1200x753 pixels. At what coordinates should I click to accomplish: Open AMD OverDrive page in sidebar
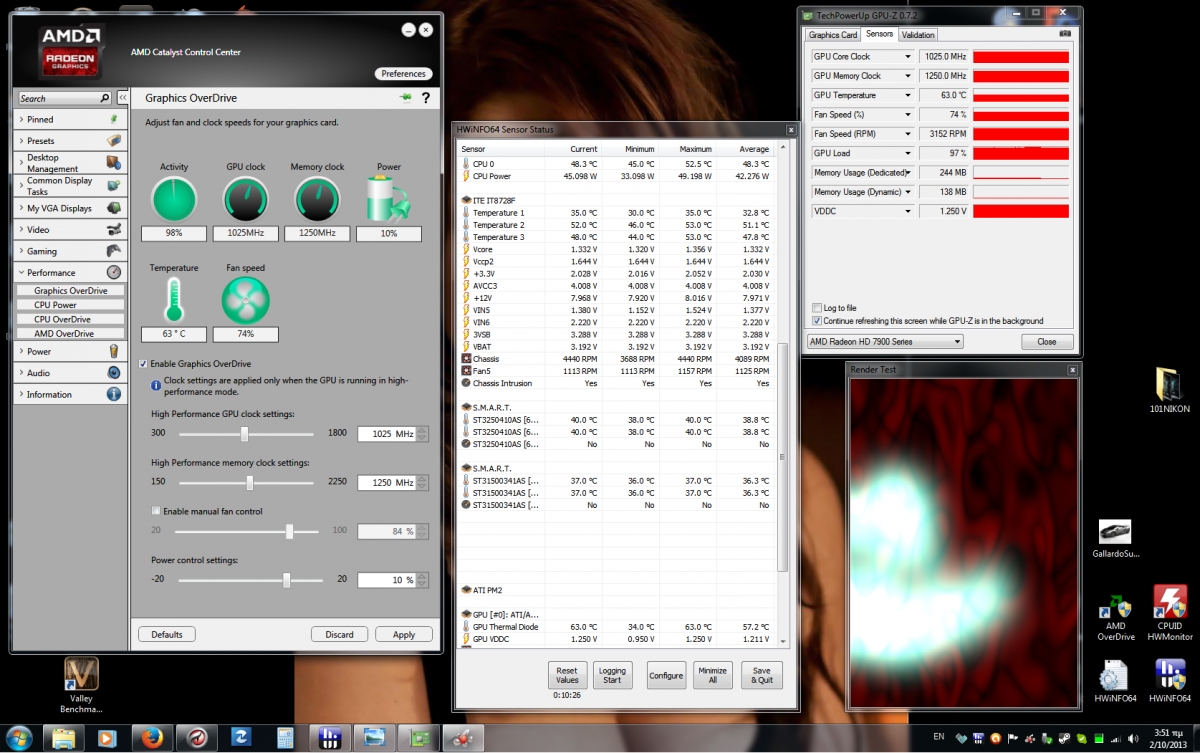70,333
